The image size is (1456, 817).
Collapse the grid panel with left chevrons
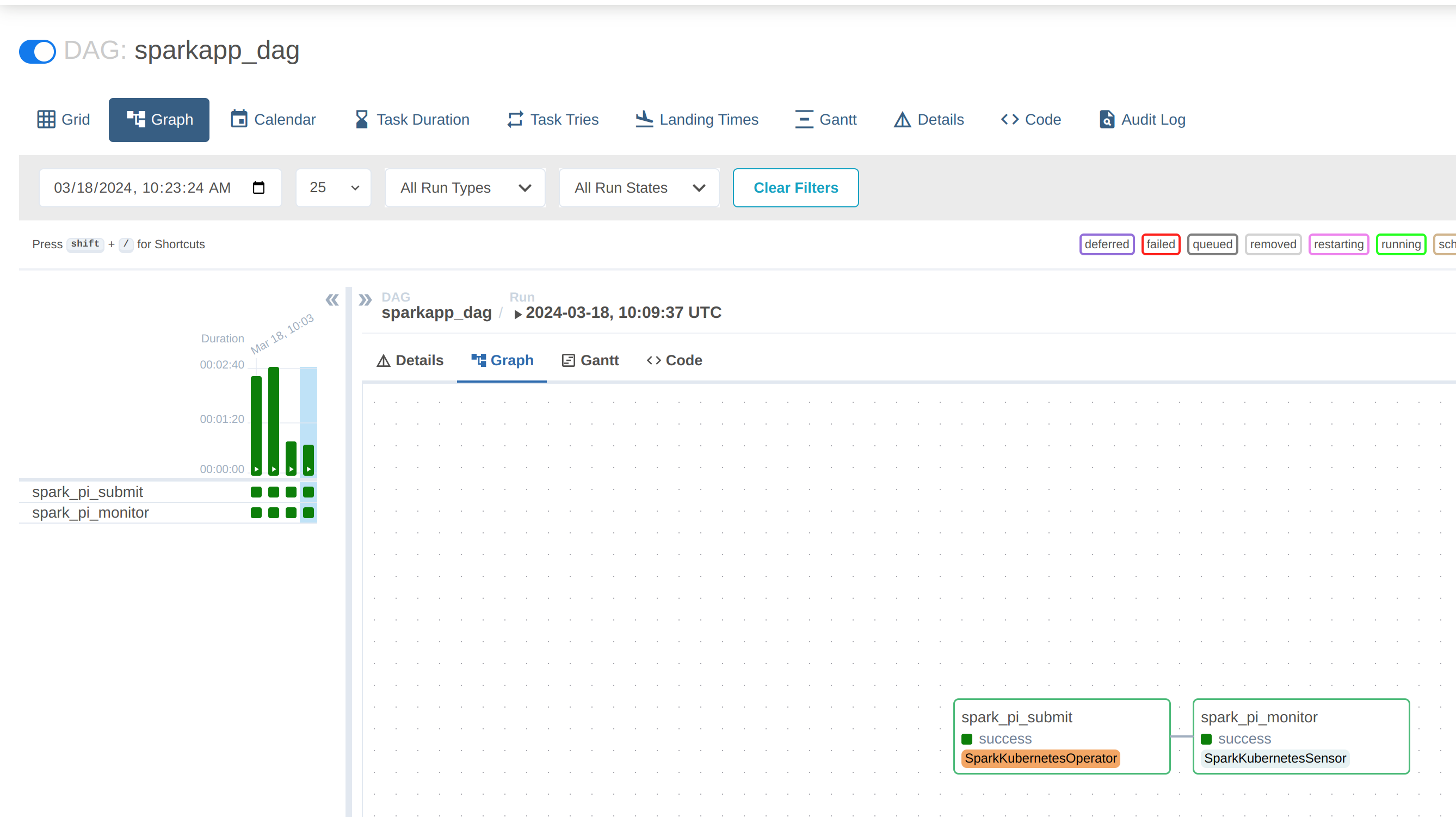(x=332, y=300)
